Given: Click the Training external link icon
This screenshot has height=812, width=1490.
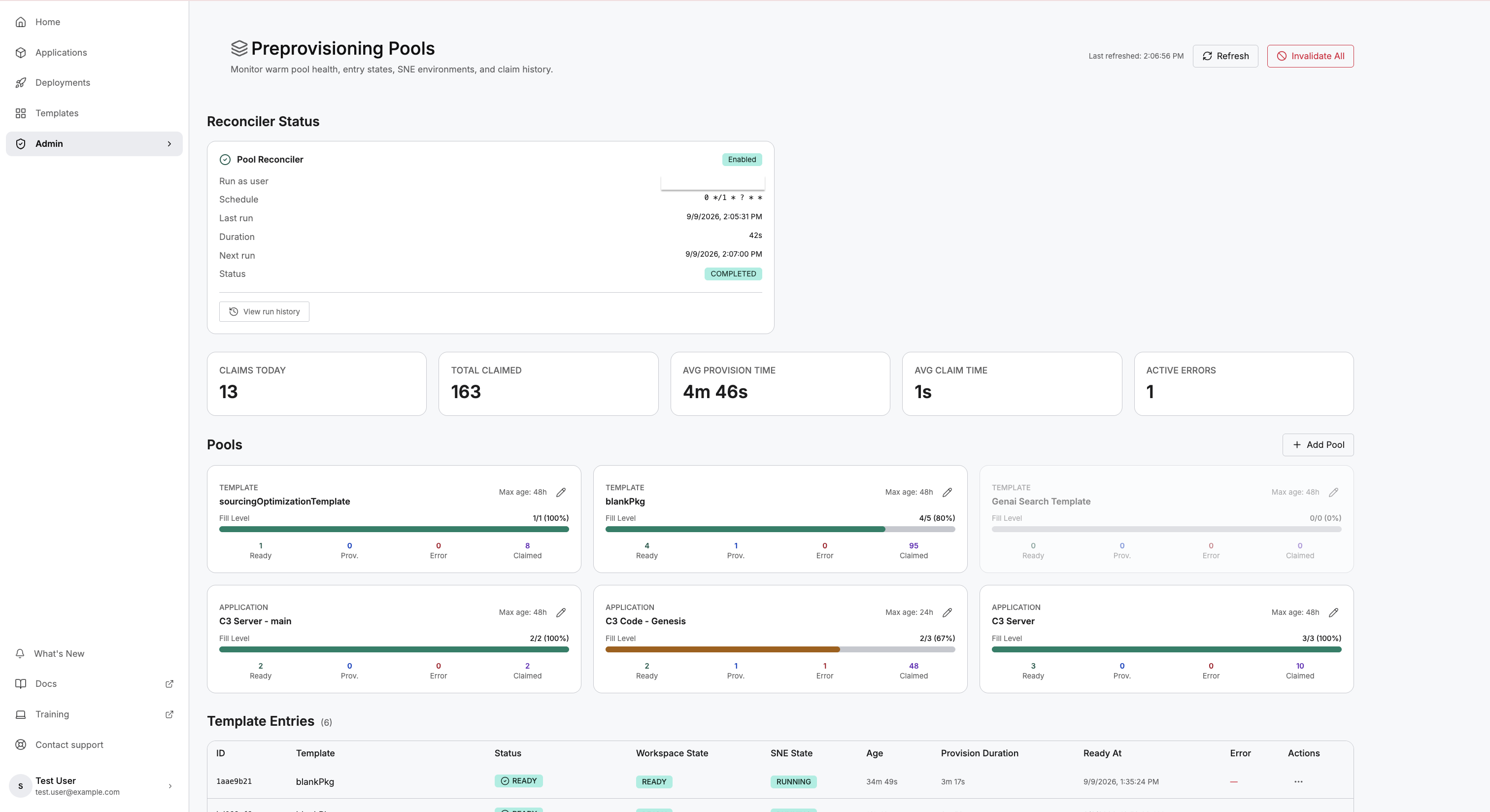Looking at the screenshot, I should tap(169, 714).
